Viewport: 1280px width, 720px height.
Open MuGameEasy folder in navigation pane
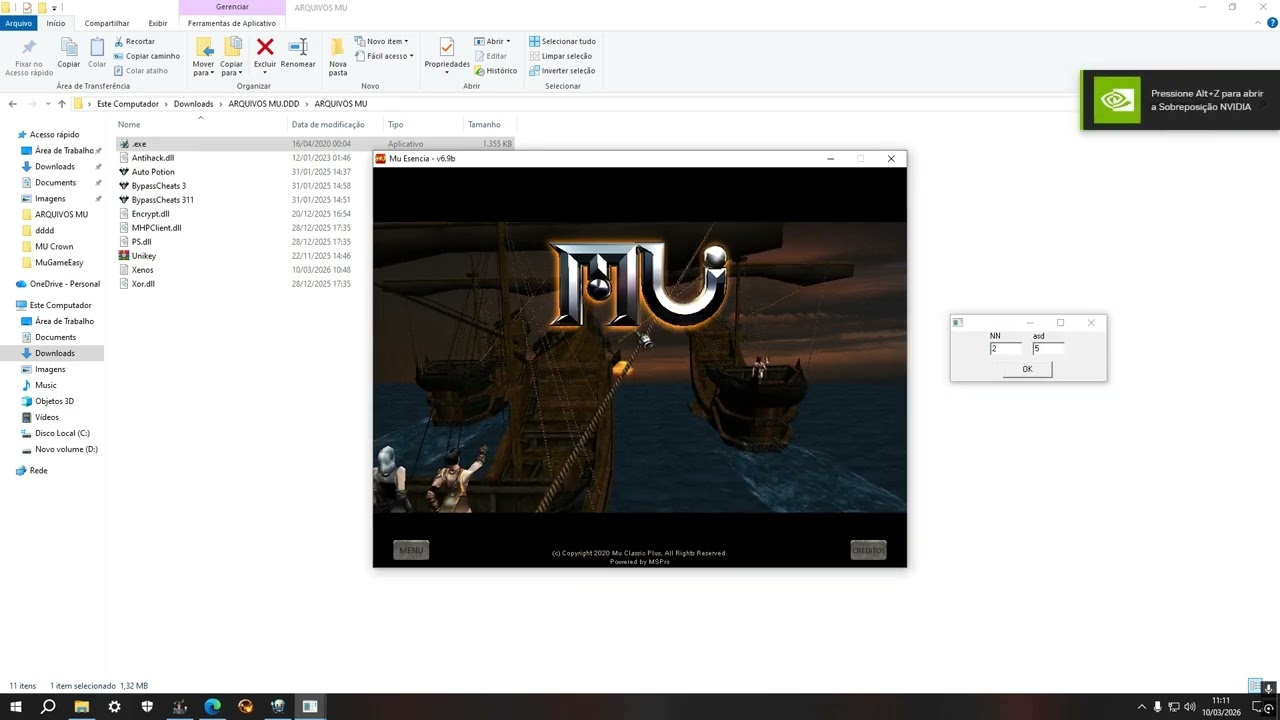pyautogui.click(x=59, y=262)
